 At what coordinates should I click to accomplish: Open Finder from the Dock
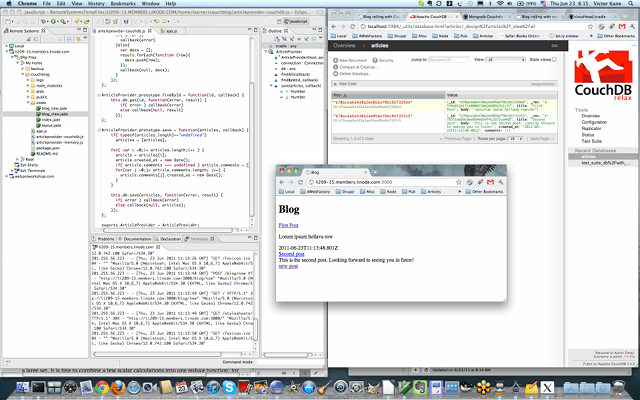22,387
